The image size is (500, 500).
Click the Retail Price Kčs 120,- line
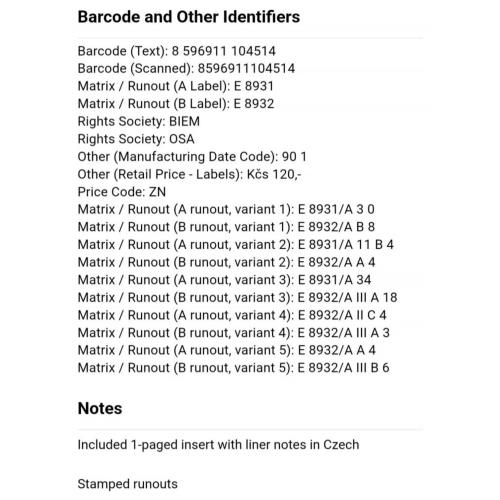click(189, 174)
